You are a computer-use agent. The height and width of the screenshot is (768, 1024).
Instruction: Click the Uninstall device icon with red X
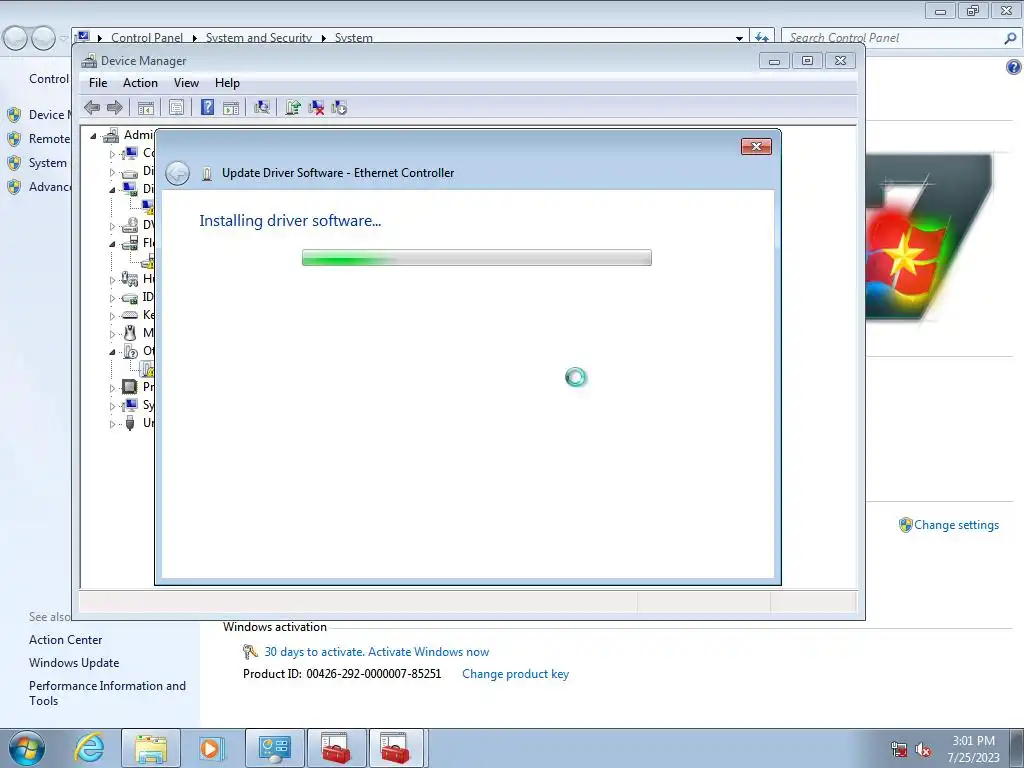tap(316, 108)
